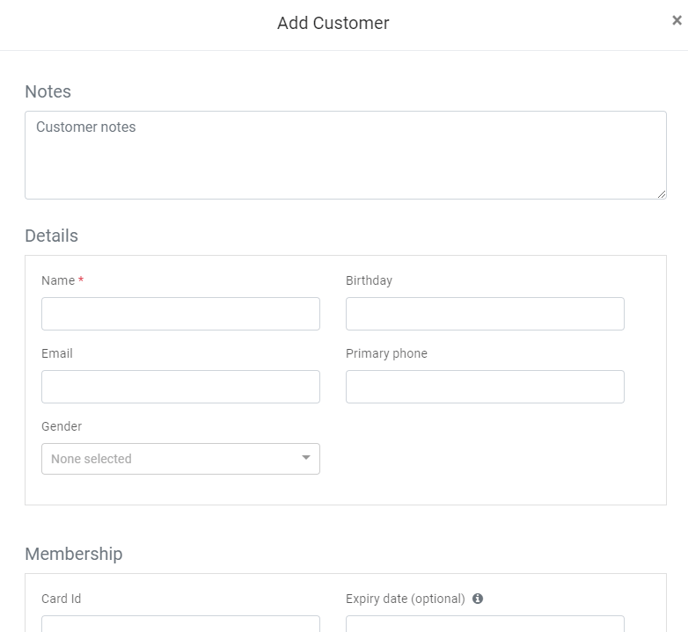Click the Birthday field label
The image size is (688, 632).
pos(369,281)
